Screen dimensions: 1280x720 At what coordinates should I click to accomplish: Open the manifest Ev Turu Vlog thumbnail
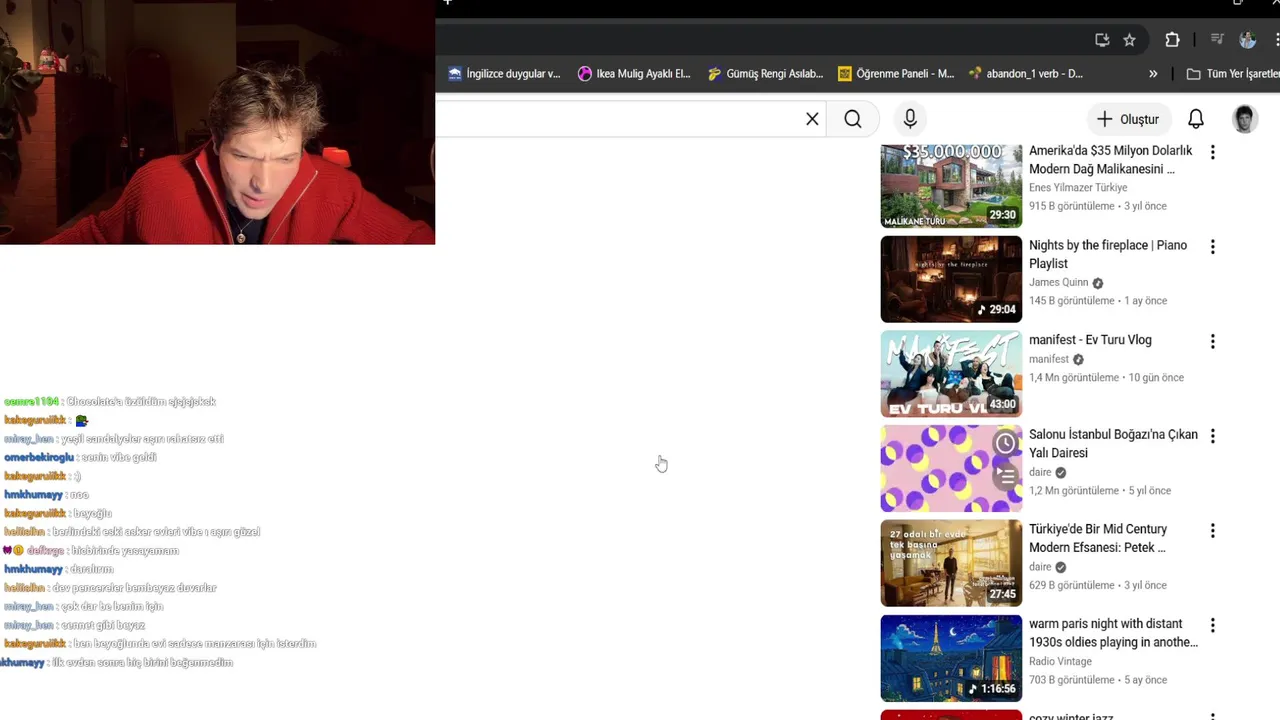951,374
